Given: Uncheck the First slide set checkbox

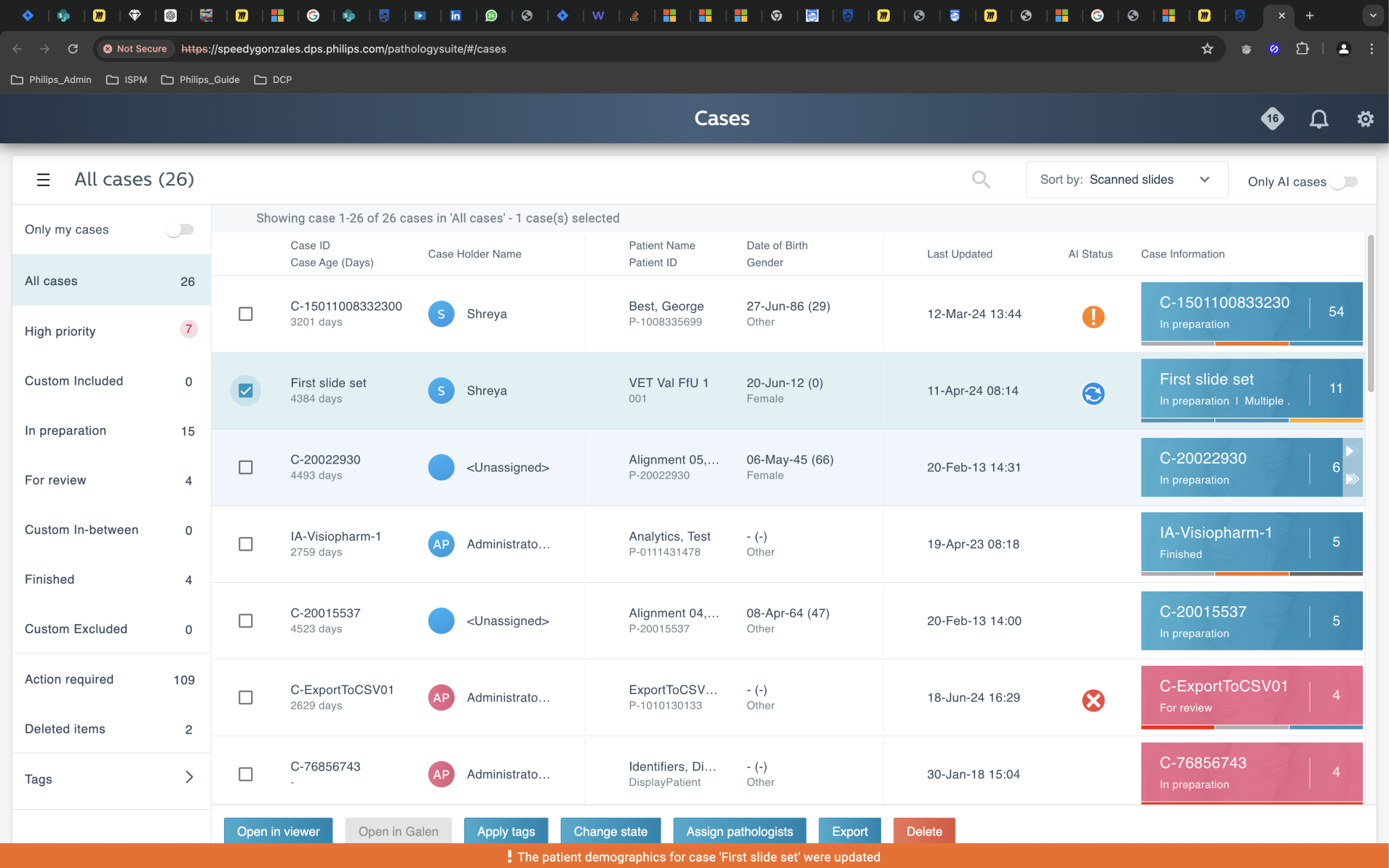Looking at the screenshot, I should [246, 391].
